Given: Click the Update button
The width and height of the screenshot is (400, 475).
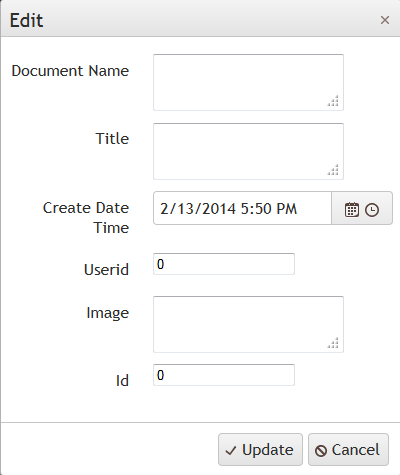Looking at the screenshot, I should 260,450.
